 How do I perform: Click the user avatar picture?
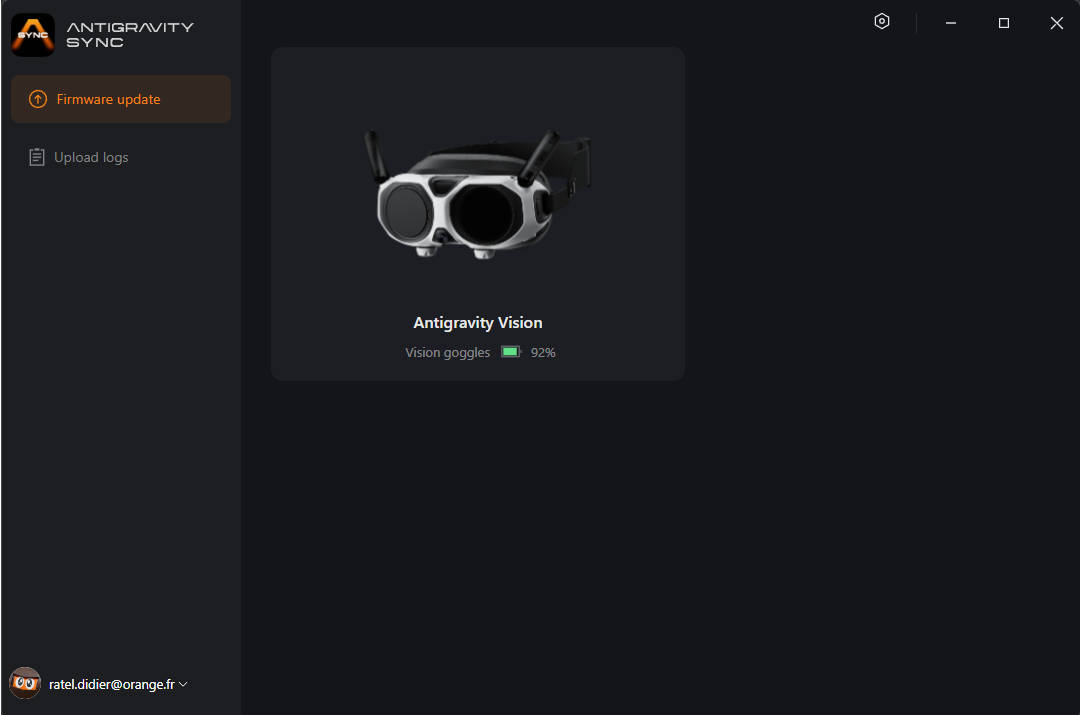click(25, 683)
